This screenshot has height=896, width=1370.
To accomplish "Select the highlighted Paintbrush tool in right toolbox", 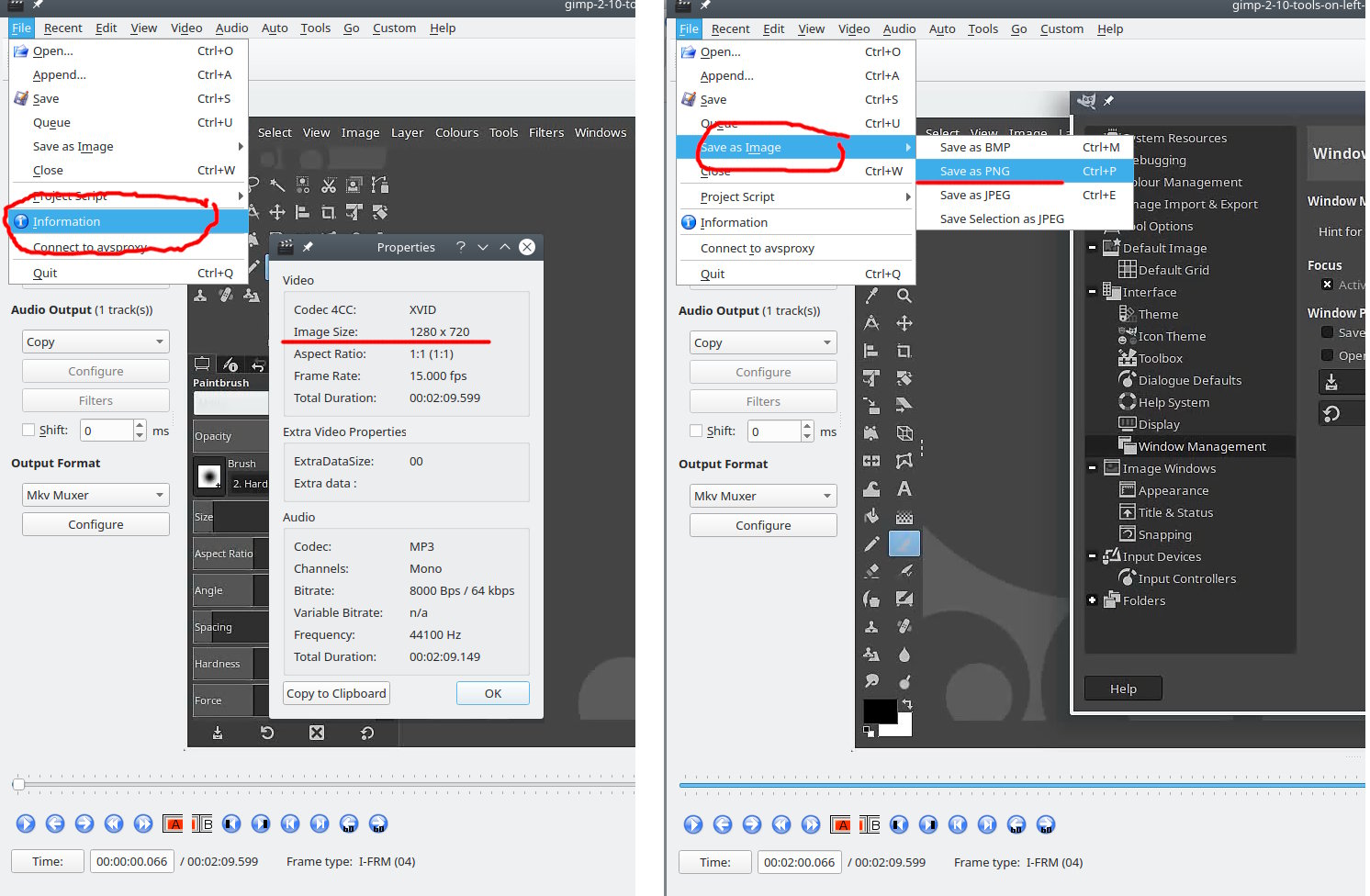I will 904,543.
